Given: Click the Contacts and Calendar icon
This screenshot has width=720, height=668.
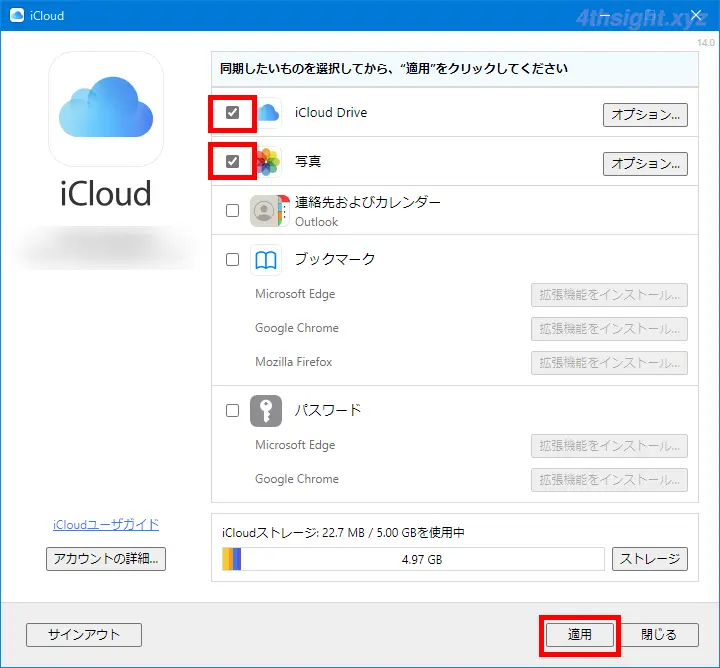Looking at the screenshot, I should point(270,211).
